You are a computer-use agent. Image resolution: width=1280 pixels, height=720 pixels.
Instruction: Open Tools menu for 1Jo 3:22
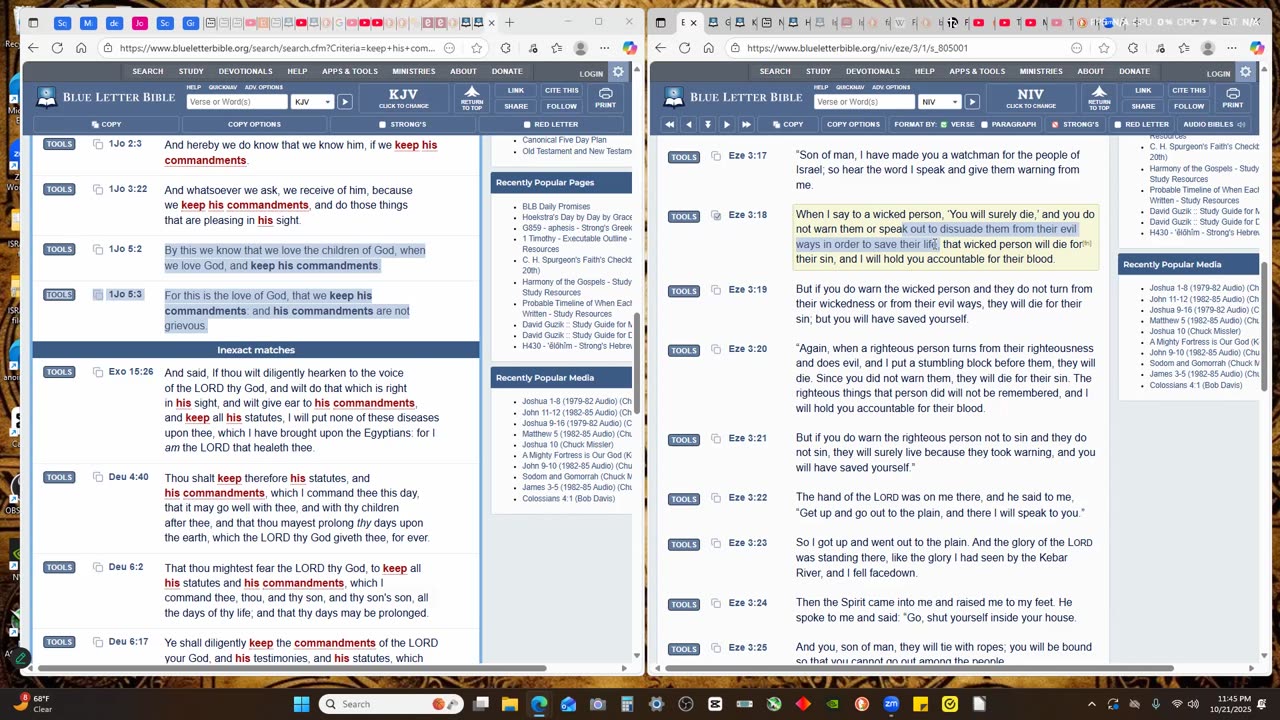[x=59, y=189]
